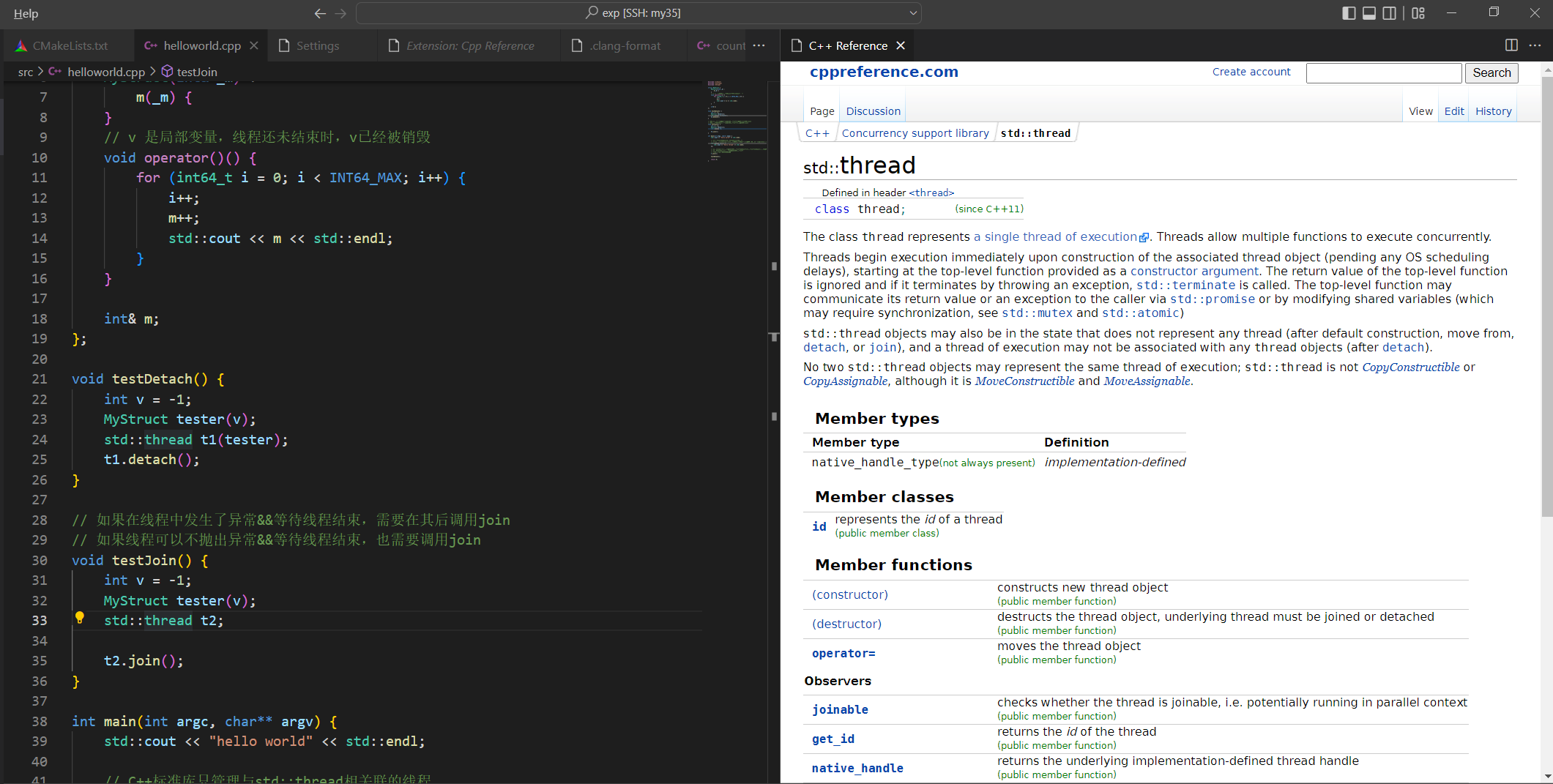Switch to the Discussion tab on cppreference
Viewport: 1553px width, 784px height.
coord(872,111)
